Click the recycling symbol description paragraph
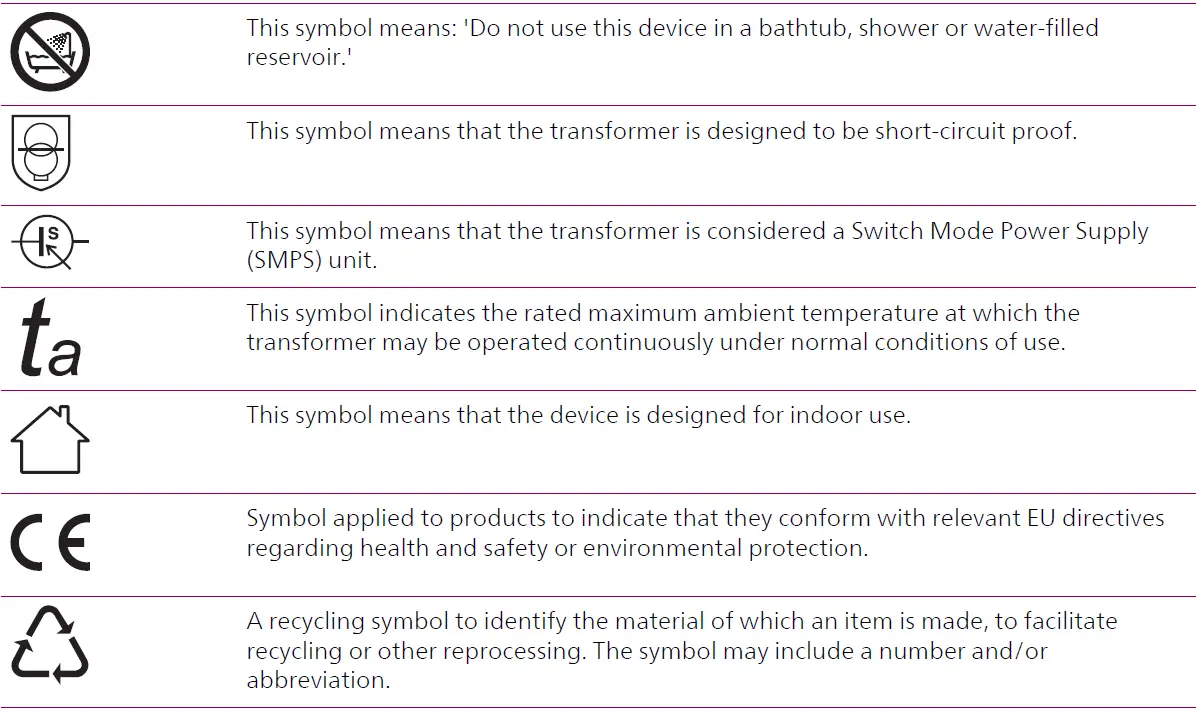1197x712 pixels. tap(681, 650)
